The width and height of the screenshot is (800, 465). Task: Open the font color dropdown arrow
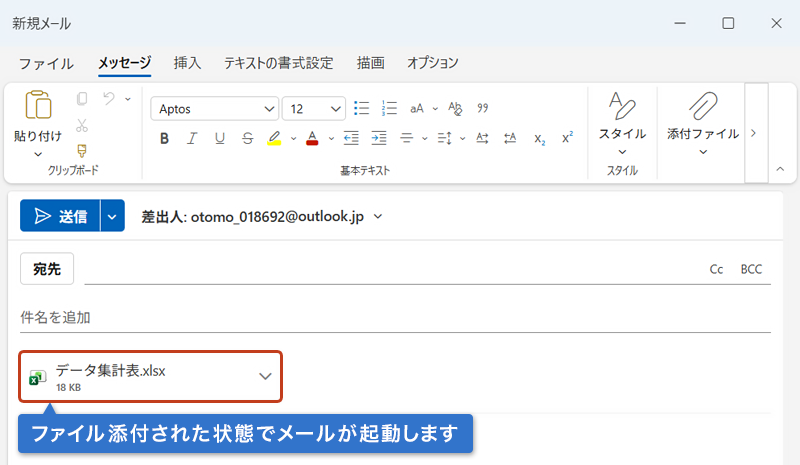pos(331,138)
